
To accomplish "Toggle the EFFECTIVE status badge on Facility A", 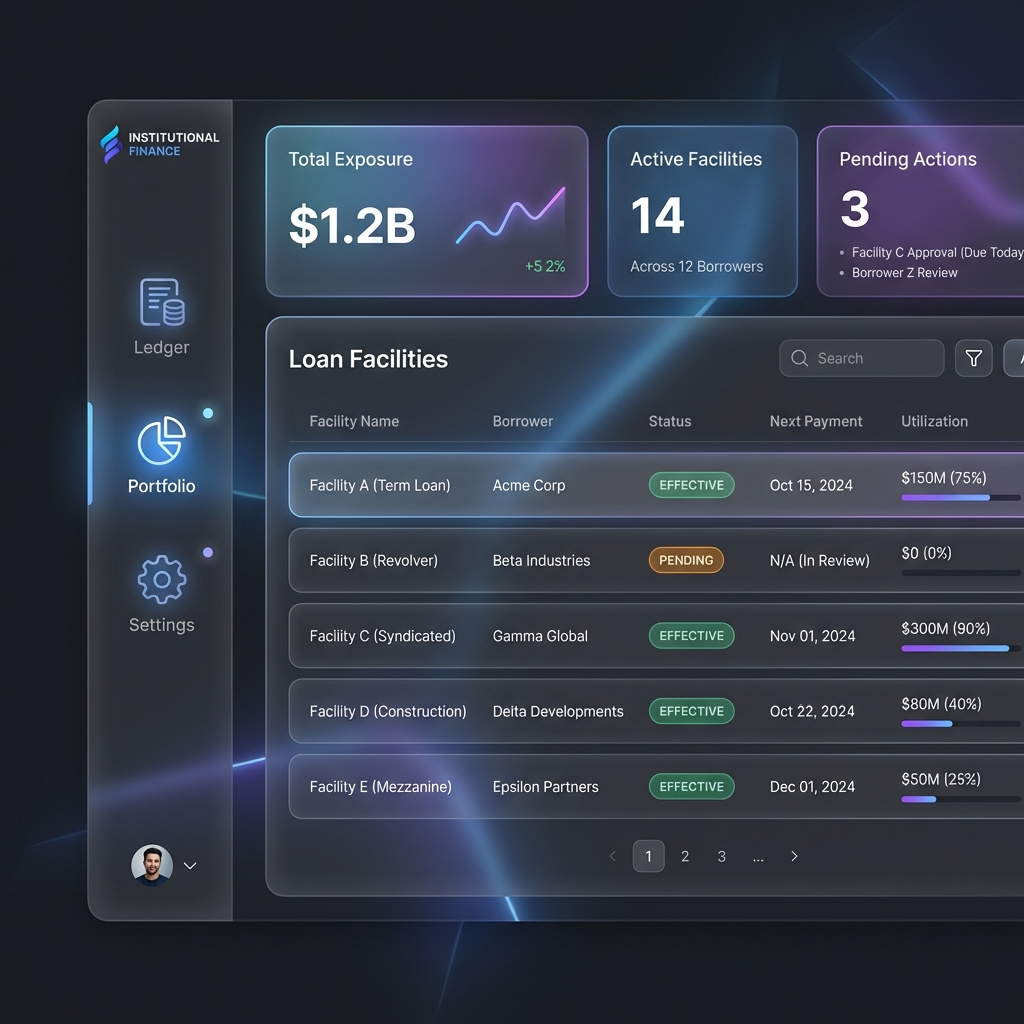I will (691, 485).
